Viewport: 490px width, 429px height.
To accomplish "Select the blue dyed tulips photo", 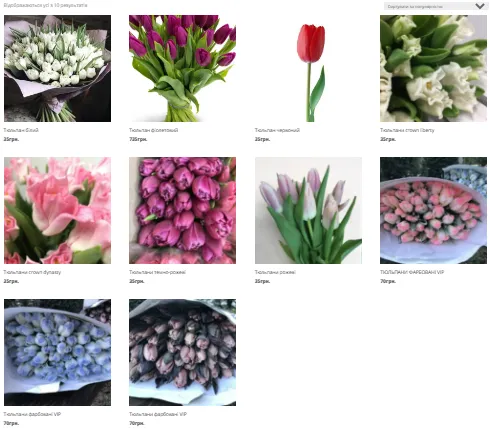I will (57, 352).
